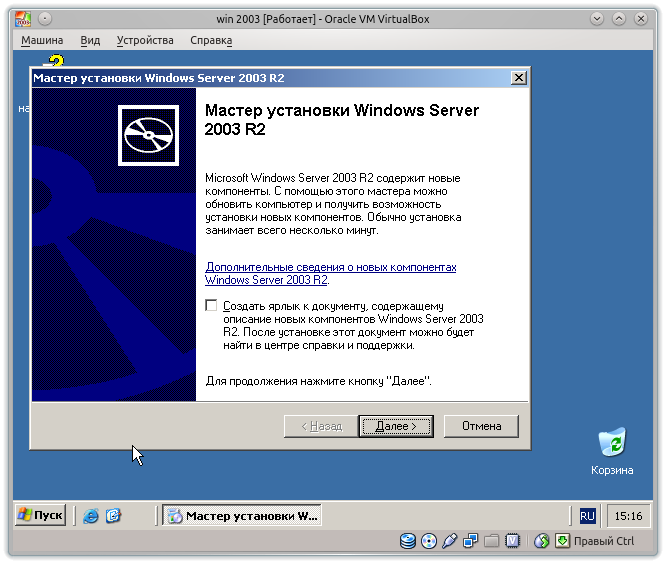Click the VirtualBox optical disc status icon

(x=429, y=541)
